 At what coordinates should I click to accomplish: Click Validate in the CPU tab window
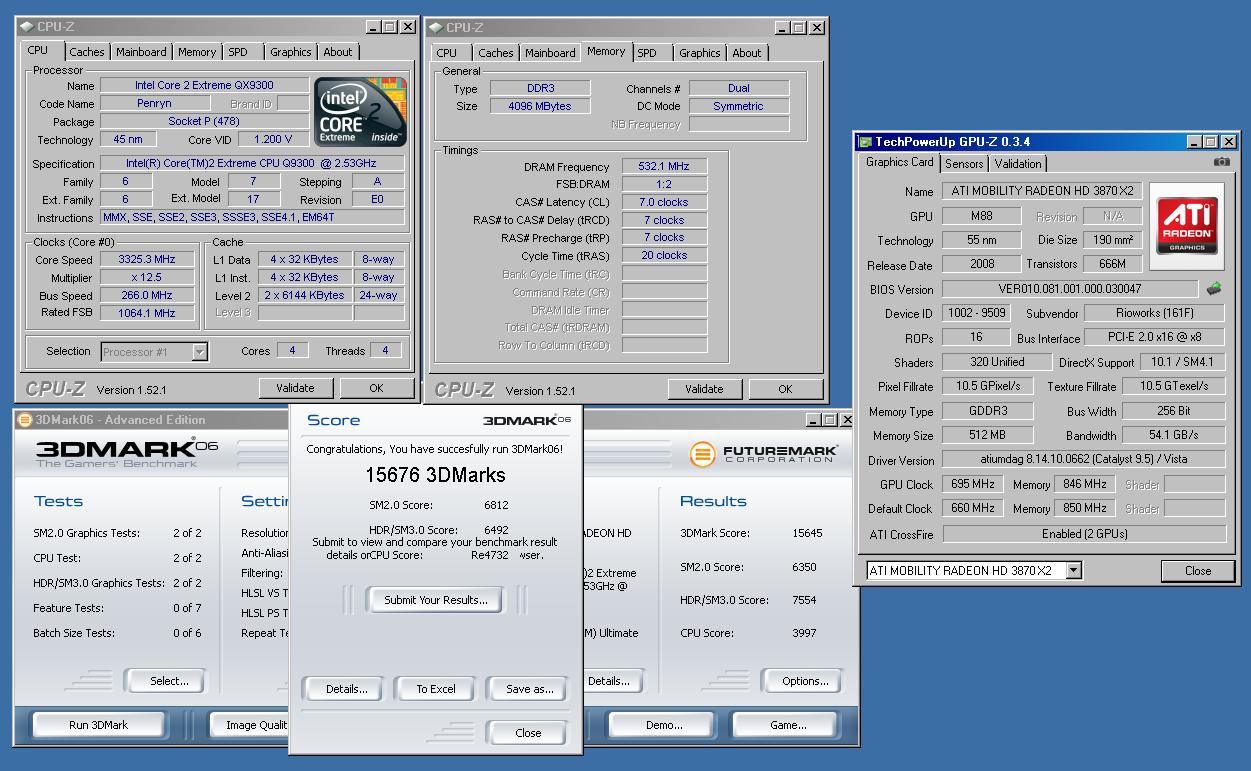[295, 388]
